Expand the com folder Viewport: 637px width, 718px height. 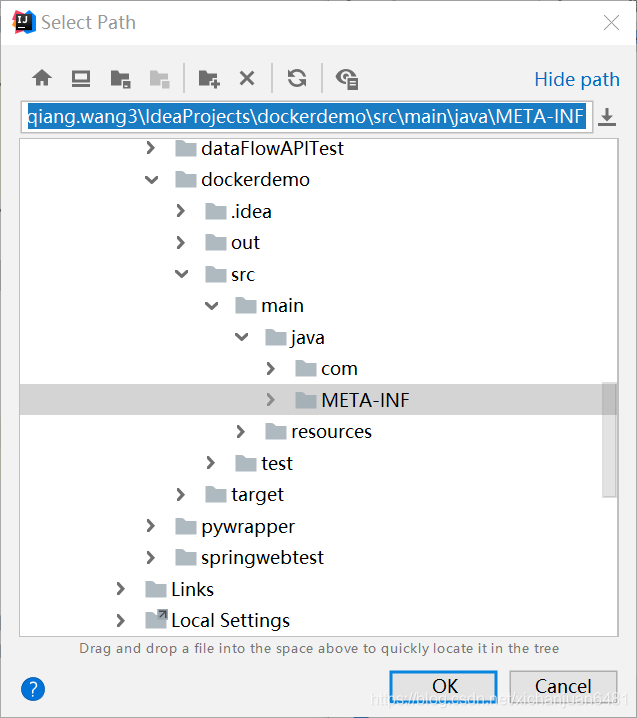(271, 369)
